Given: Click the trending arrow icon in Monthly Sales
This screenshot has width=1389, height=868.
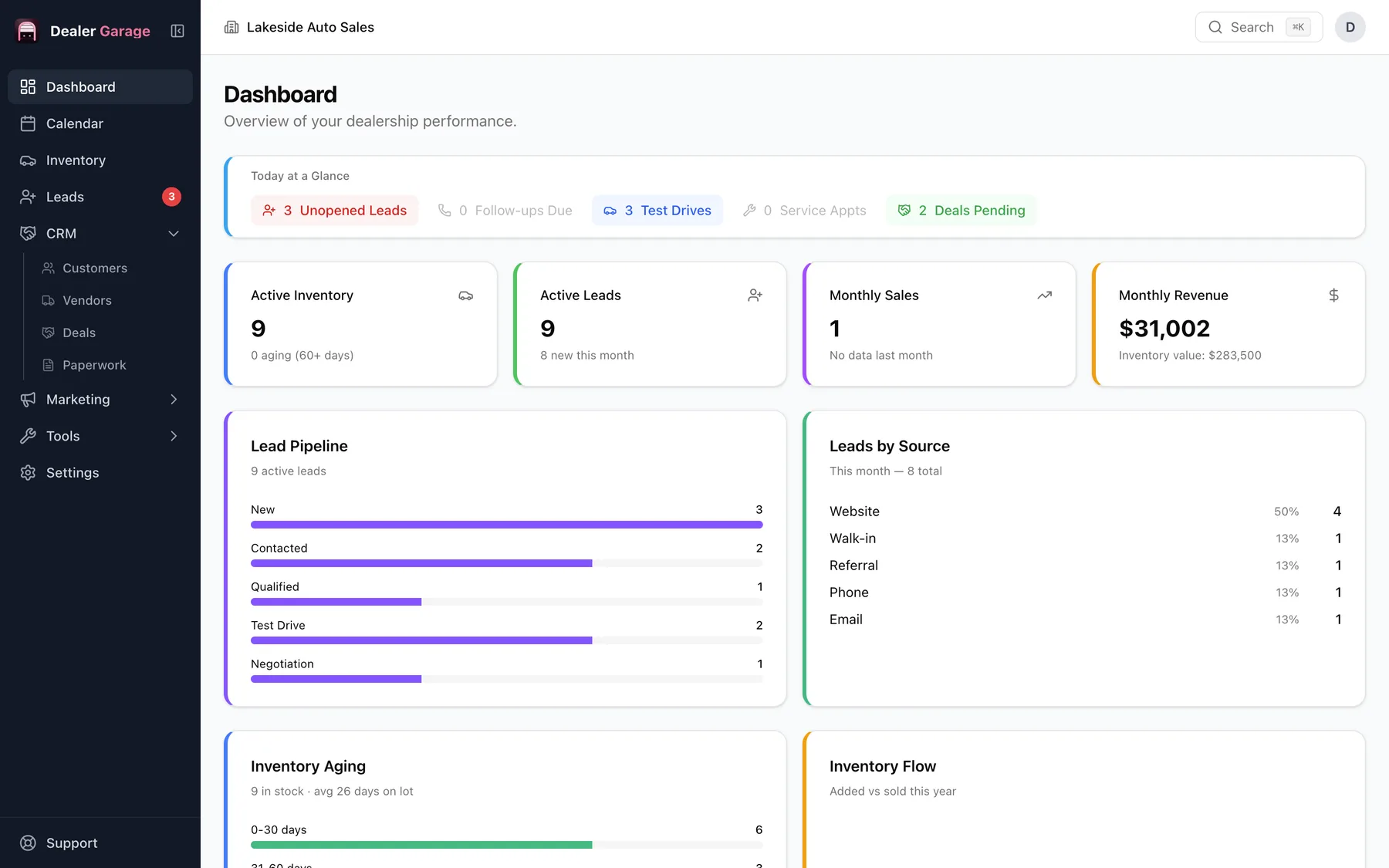Looking at the screenshot, I should coord(1044,296).
